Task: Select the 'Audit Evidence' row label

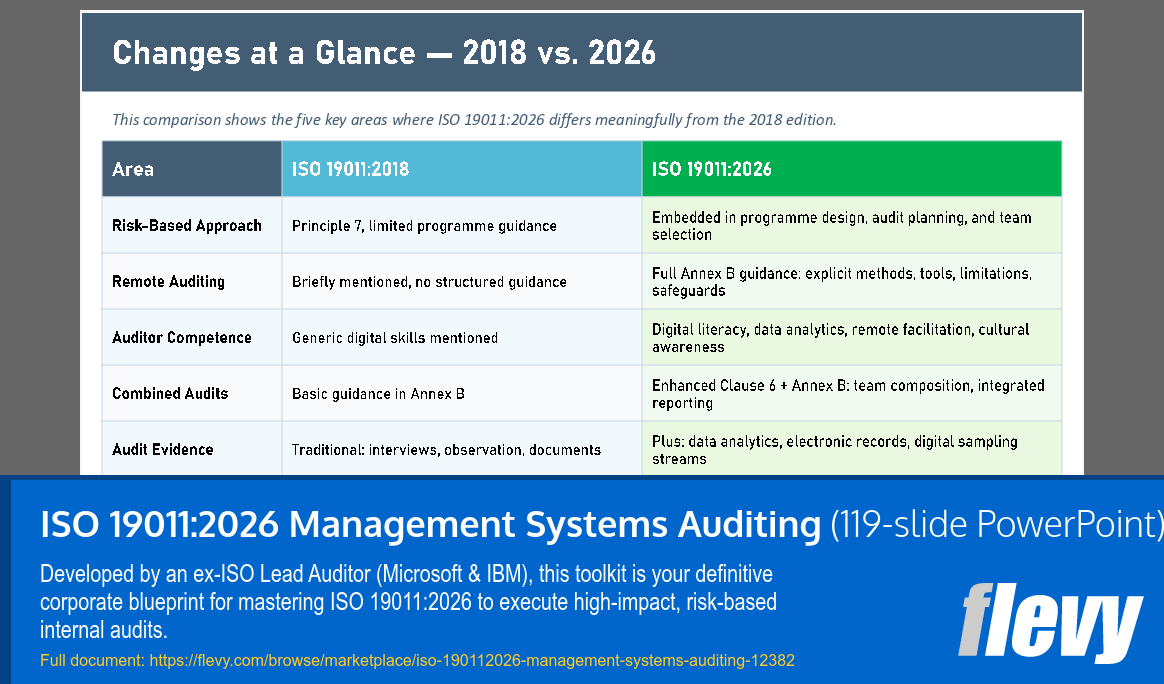Action: (x=163, y=449)
